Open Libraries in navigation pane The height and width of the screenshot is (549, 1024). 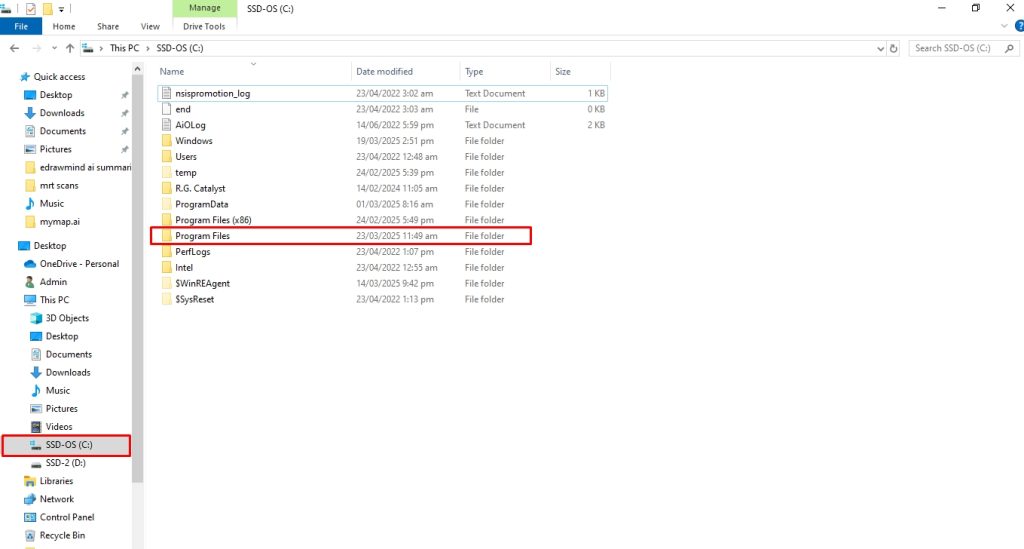(x=56, y=481)
